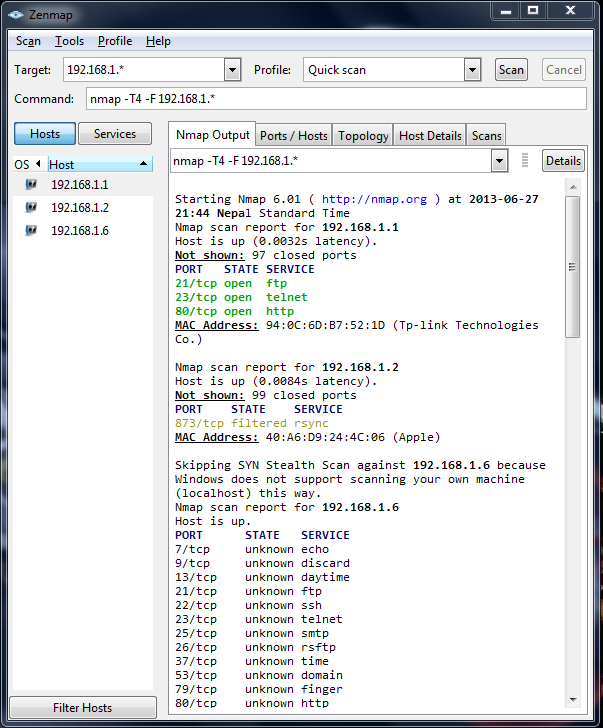This screenshot has width=603, height=728.
Task: Click 'Nepal Standard Time' text in output
Action: point(283,213)
